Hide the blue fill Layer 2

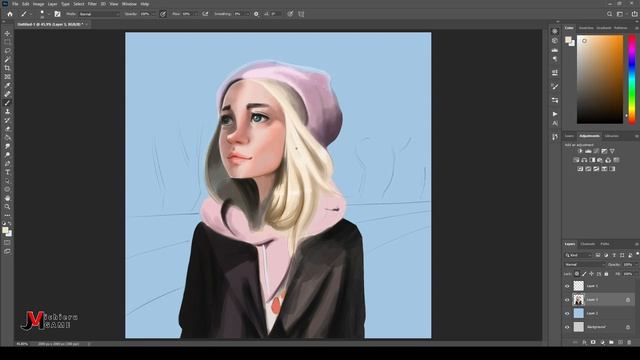567,313
